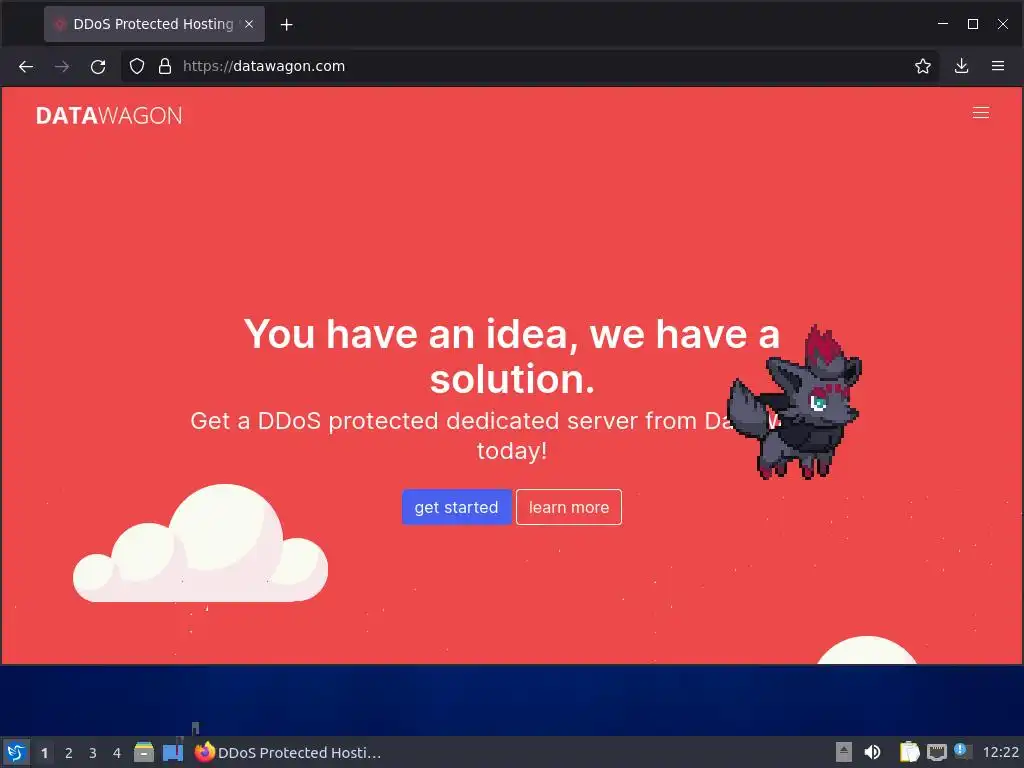Click the blue show desktop panel icon
Viewport: 1024px width, 768px height.
click(x=172, y=752)
